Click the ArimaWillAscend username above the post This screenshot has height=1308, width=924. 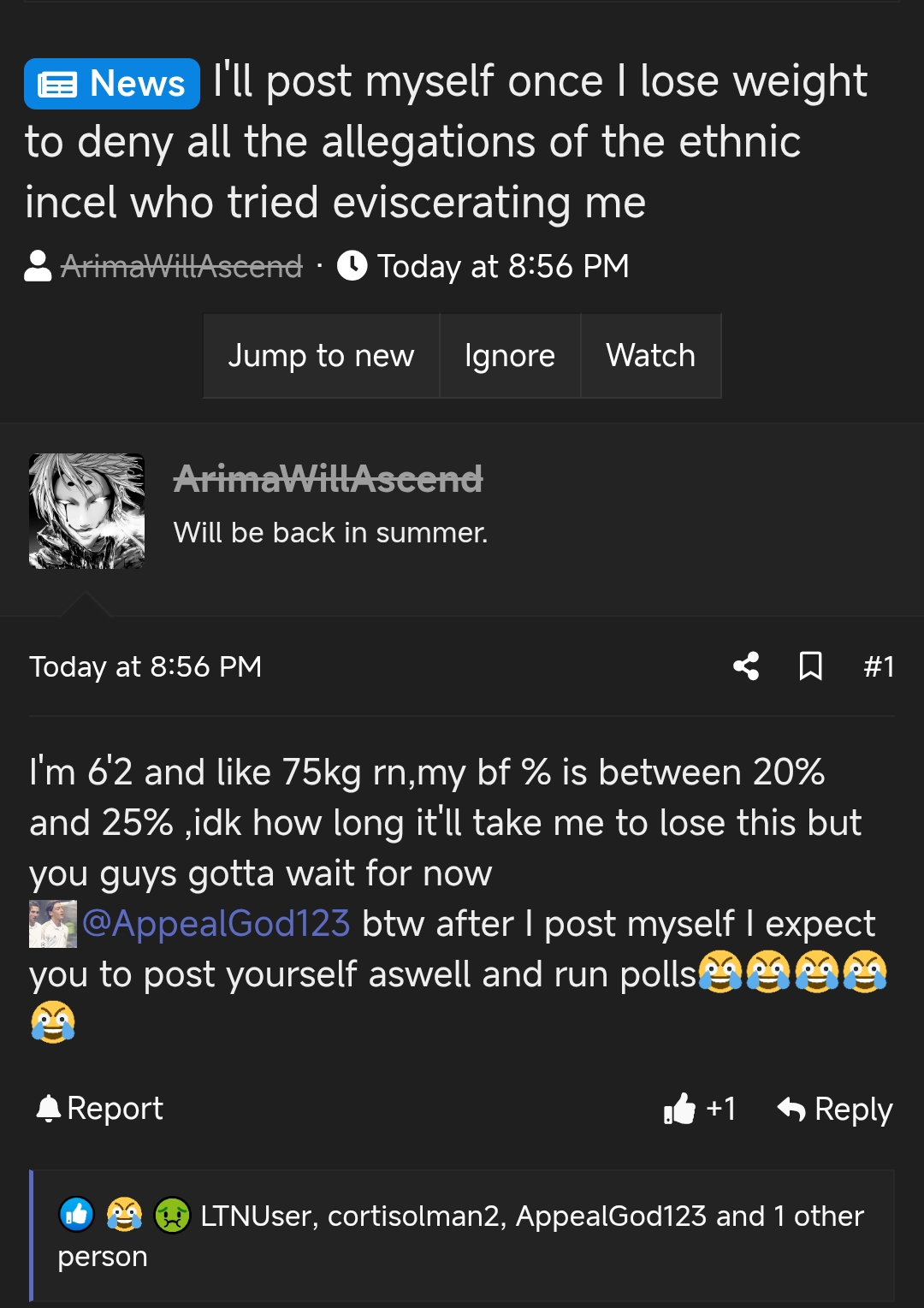(x=328, y=479)
